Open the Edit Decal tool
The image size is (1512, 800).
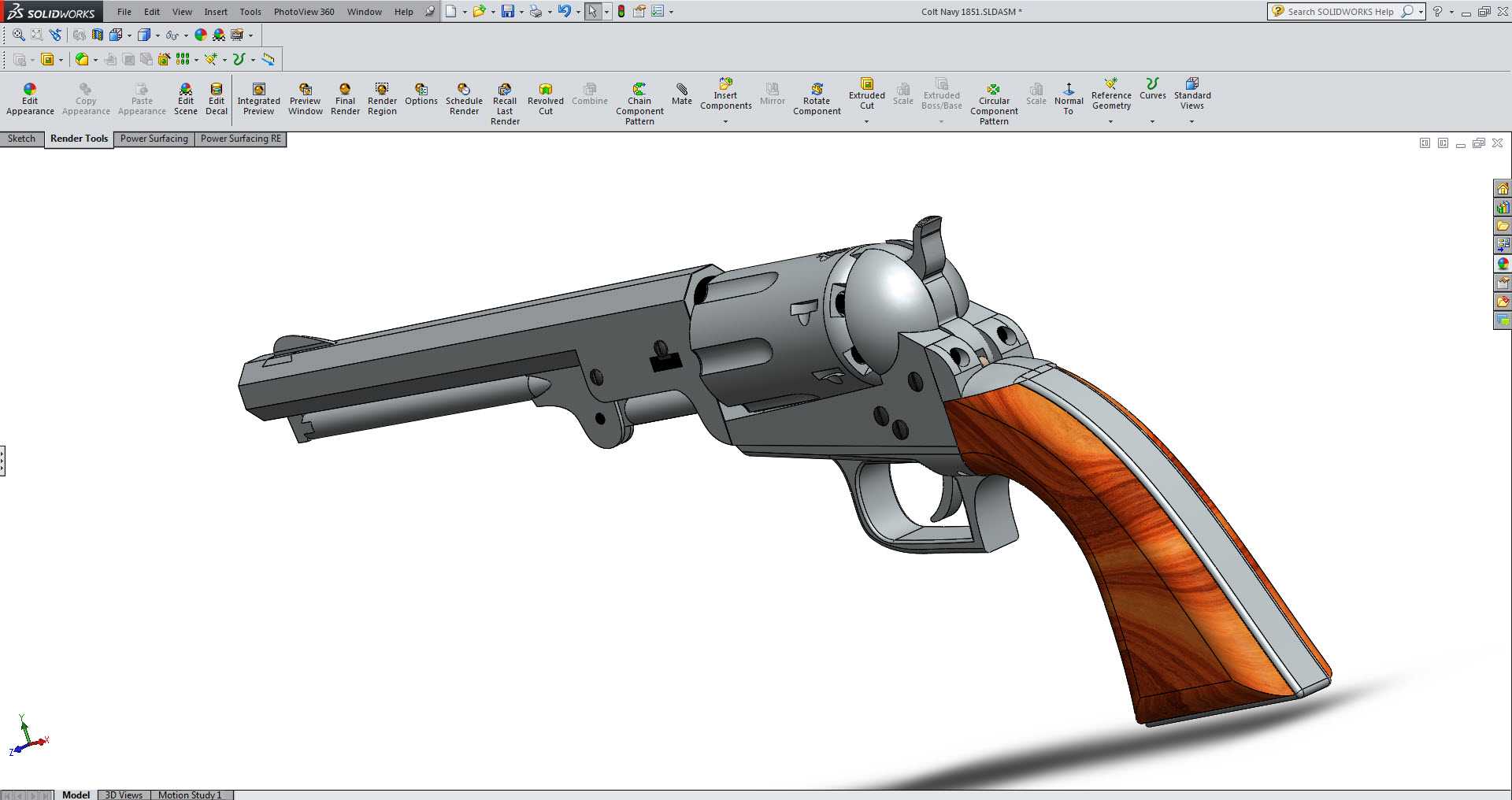tap(217, 99)
